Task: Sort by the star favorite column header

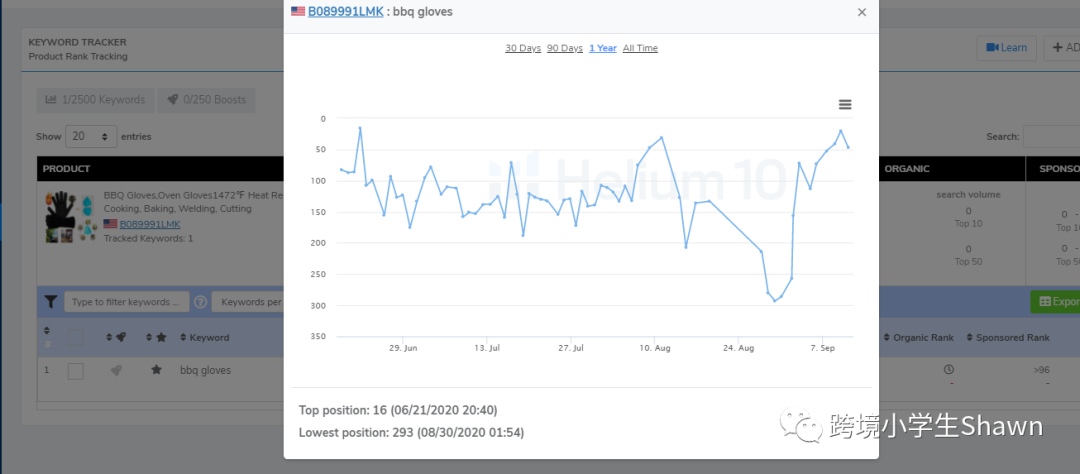Action: [x=156, y=338]
